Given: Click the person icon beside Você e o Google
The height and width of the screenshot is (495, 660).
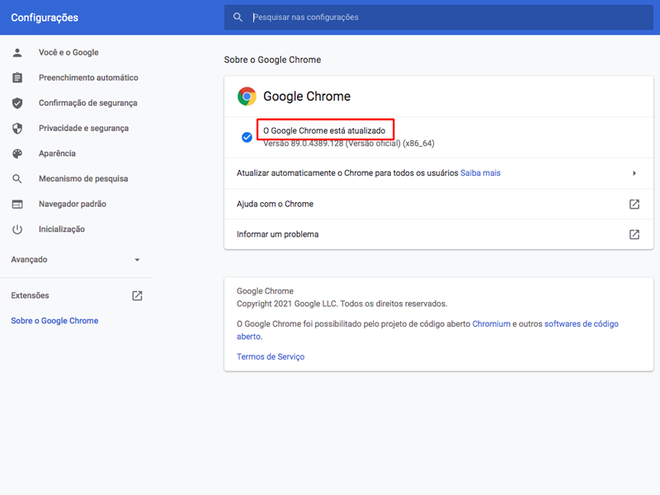Looking at the screenshot, I should [x=17, y=53].
